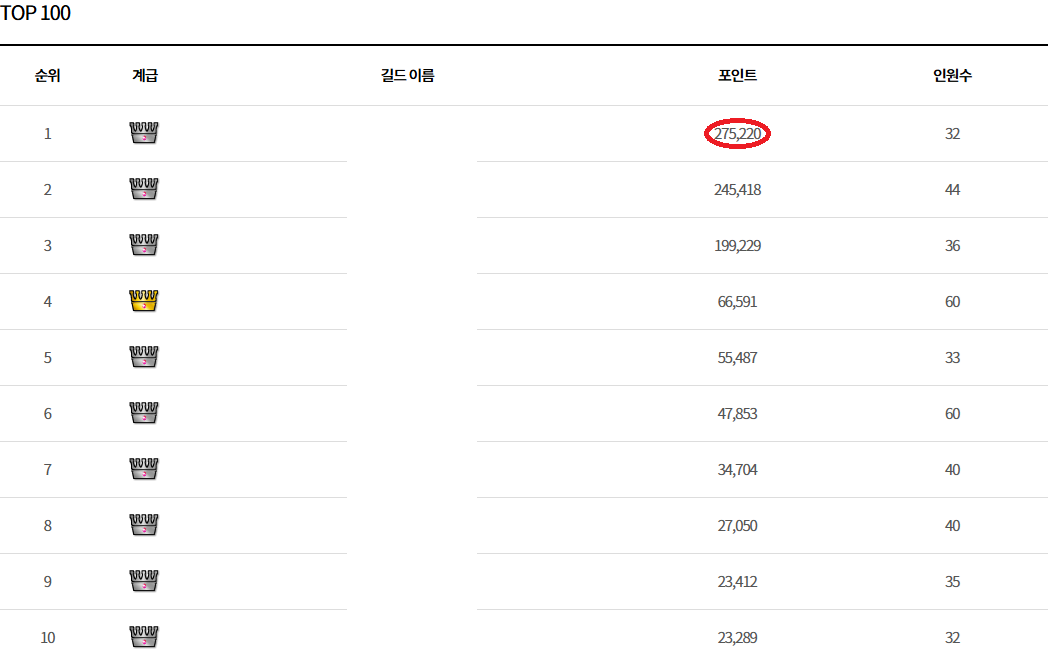Click the silver crown icon for rank 7
Image resolution: width=1048 pixels, height=664 pixels.
click(144, 469)
